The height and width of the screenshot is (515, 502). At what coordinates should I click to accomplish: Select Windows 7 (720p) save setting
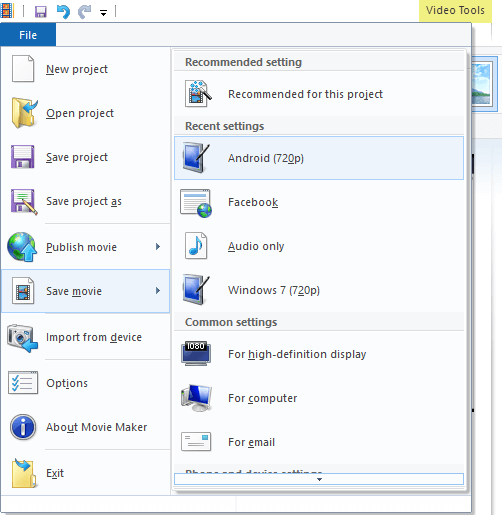319,290
